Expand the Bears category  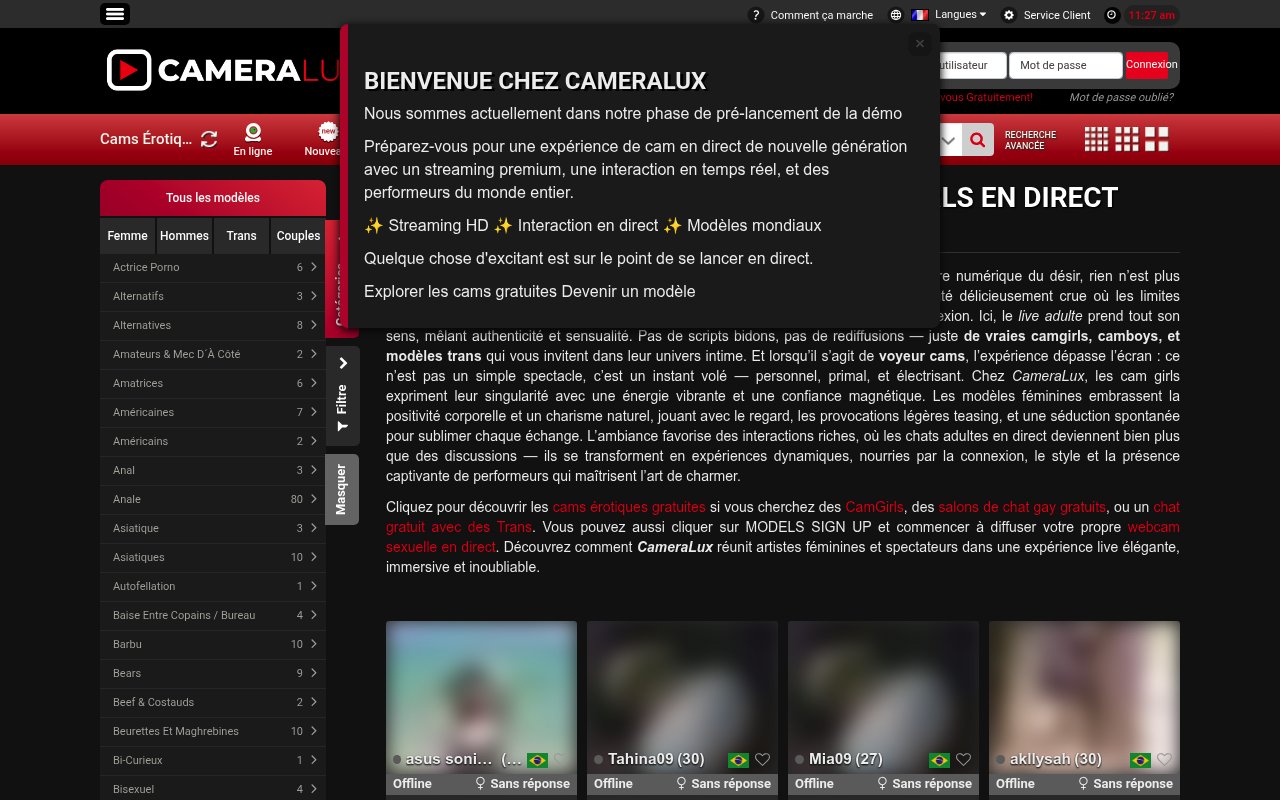point(213,674)
